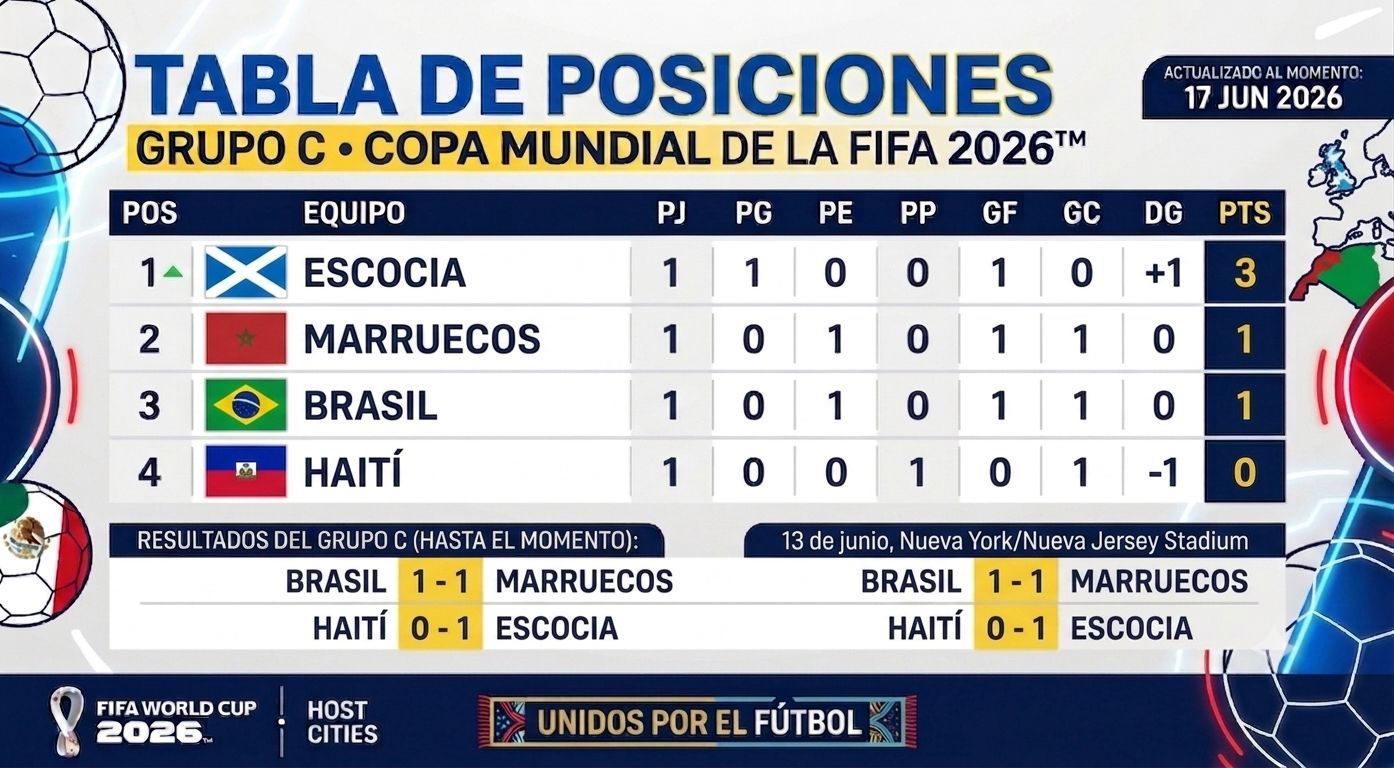Click the green up arrow beside position 1

click(x=173, y=272)
